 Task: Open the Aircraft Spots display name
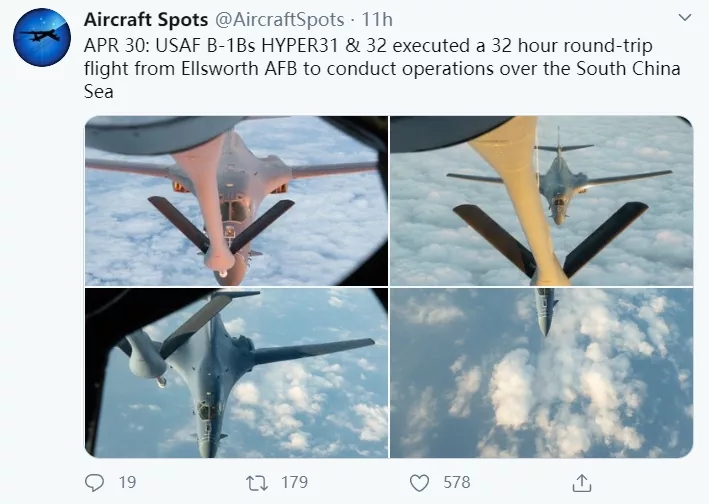[x=144, y=19]
